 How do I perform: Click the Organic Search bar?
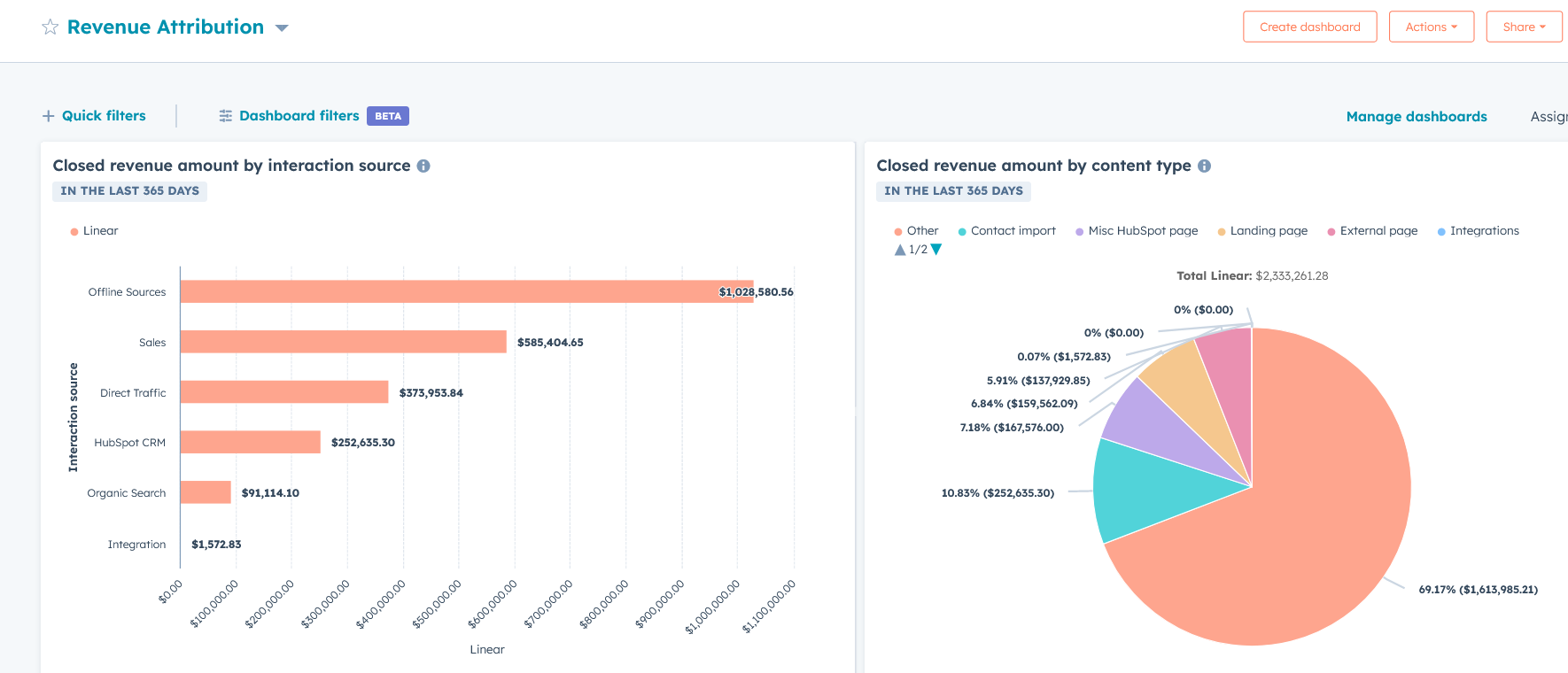206,492
